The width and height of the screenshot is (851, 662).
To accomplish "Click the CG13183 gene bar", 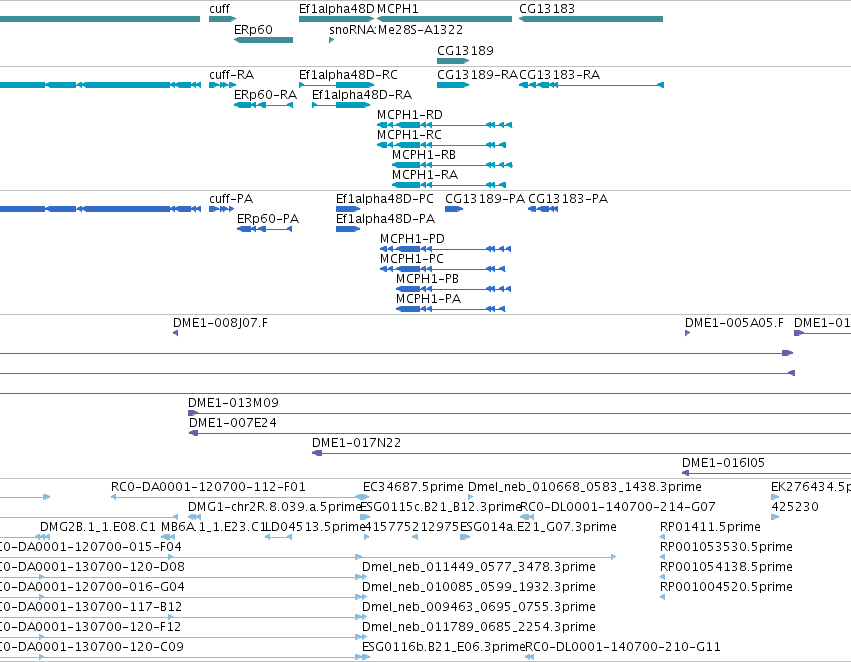I will coord(590,19).
